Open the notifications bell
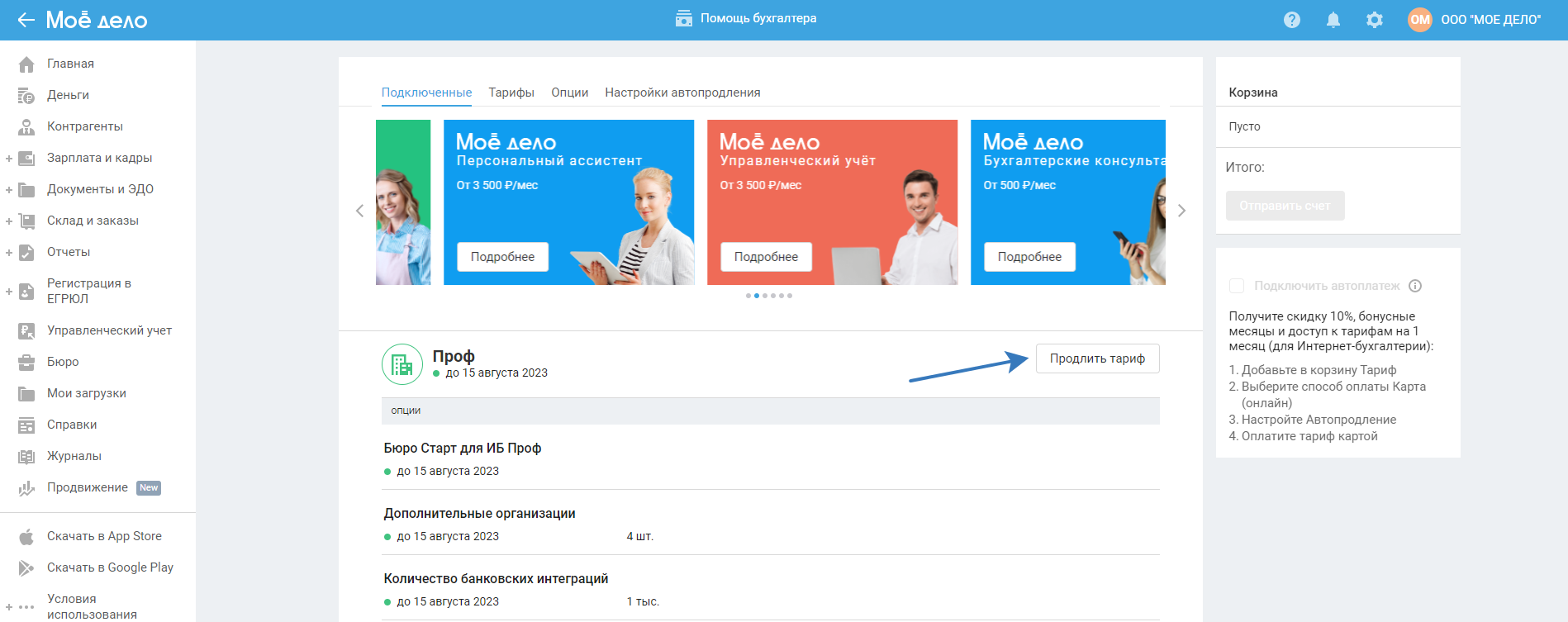 click(x=1333, y=20)
